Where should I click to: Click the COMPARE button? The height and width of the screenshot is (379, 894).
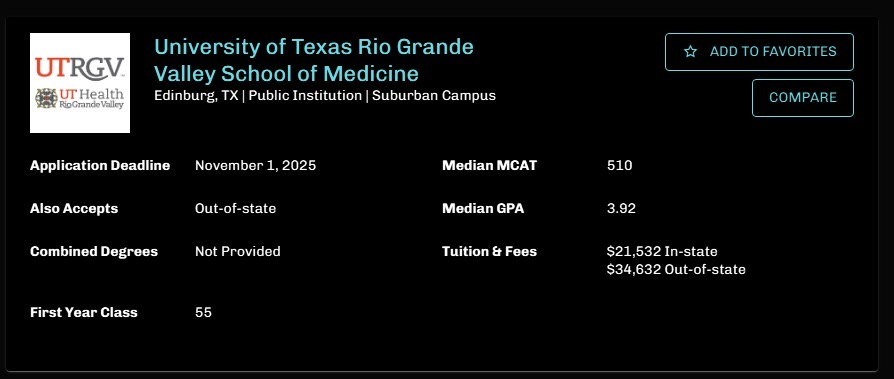(802, 98)
